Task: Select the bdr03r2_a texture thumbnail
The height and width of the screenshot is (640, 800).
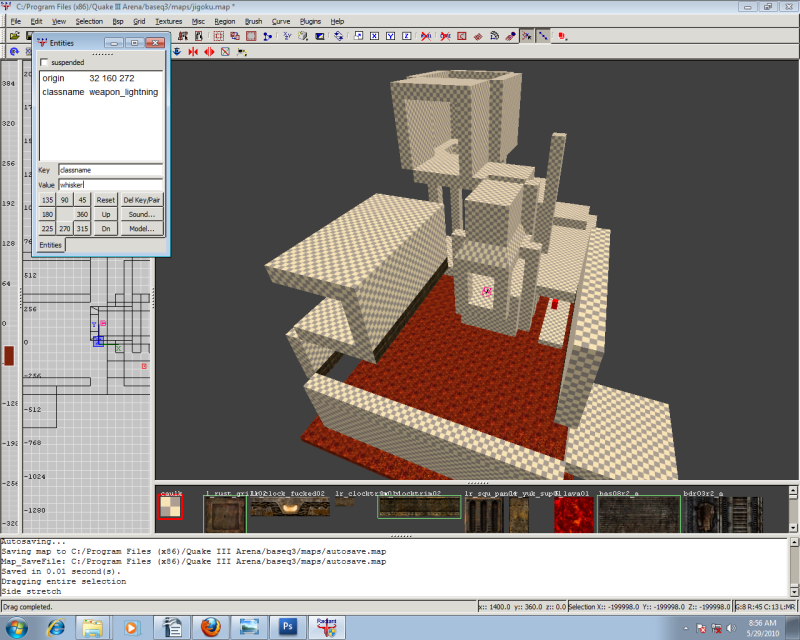Action: (723, 514)
